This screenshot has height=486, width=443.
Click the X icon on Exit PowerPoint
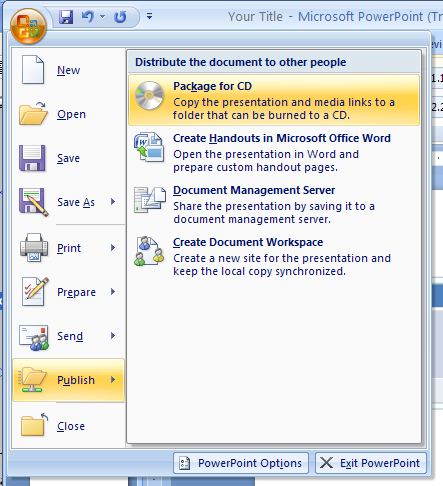click(326, 463)
